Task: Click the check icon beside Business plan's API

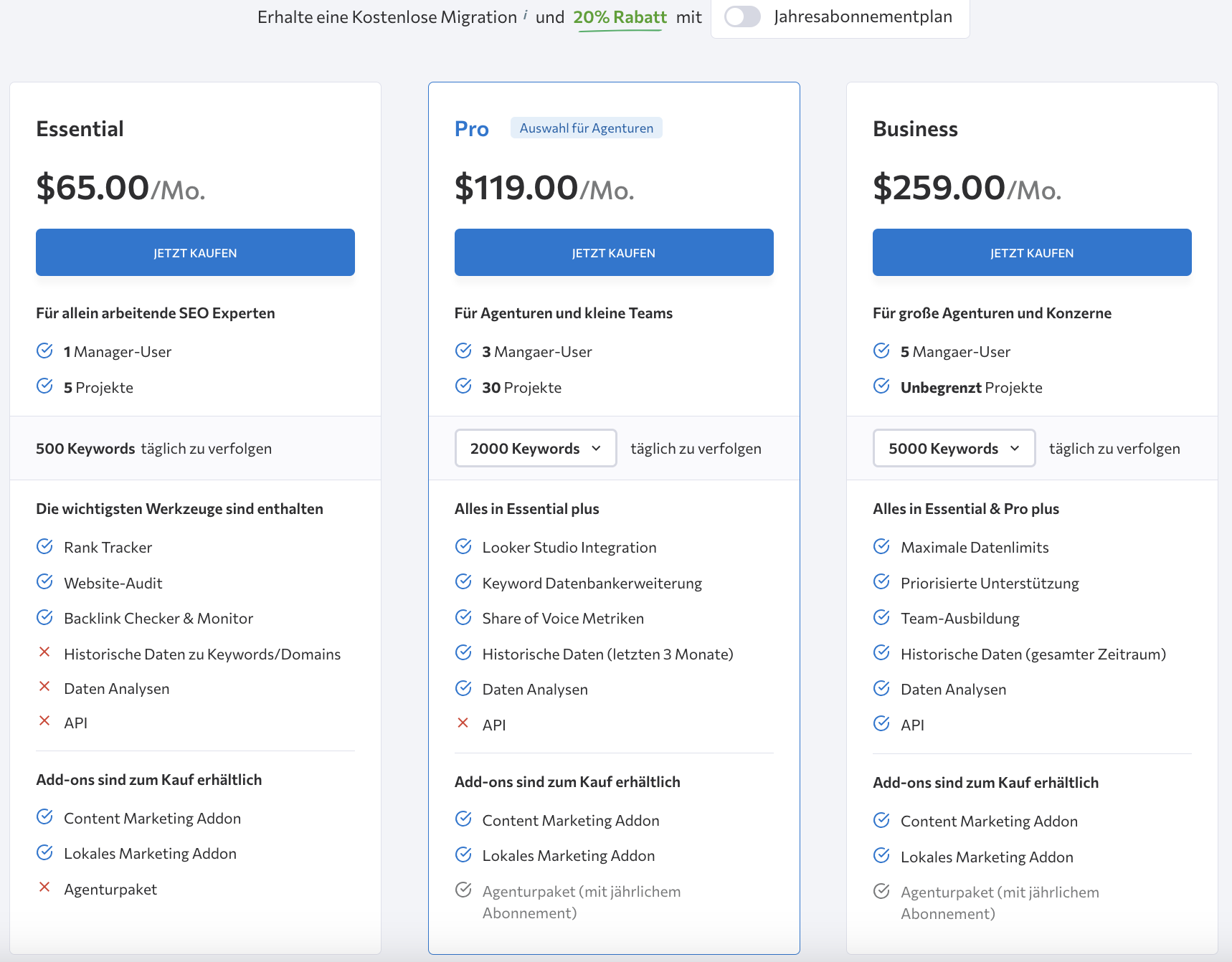Action: [x=881, y=723]
